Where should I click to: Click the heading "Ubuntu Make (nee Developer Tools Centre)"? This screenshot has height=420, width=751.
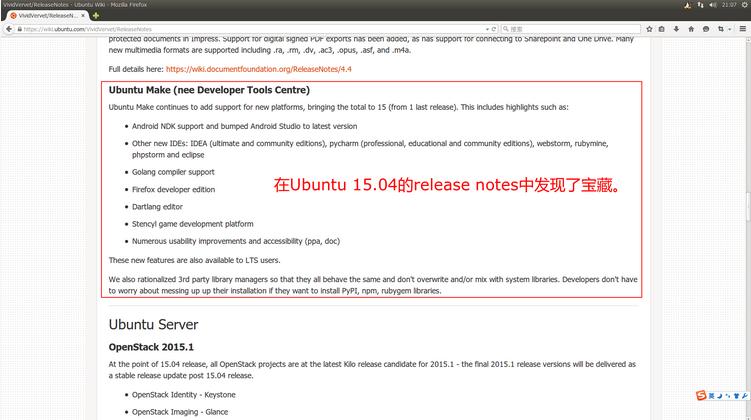tap(209, 90)
